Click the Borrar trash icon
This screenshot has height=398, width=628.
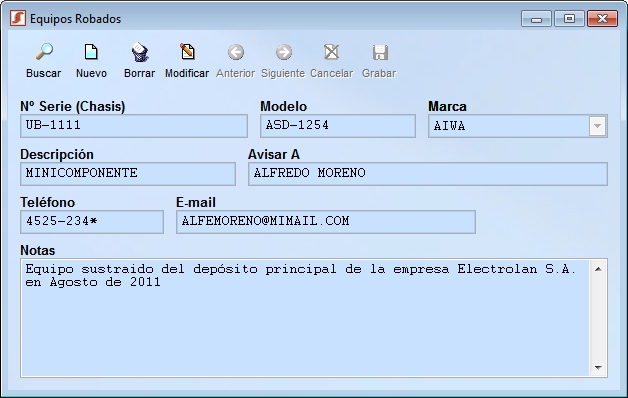140,52
